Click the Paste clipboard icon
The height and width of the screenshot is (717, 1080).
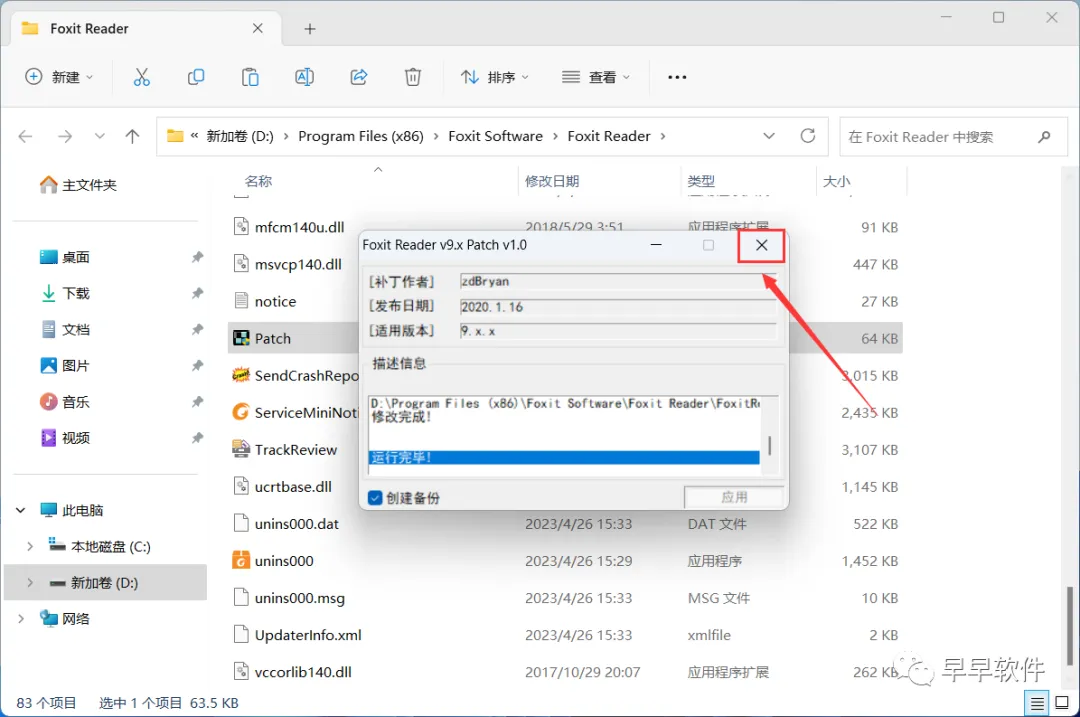[x=250, y=77]
